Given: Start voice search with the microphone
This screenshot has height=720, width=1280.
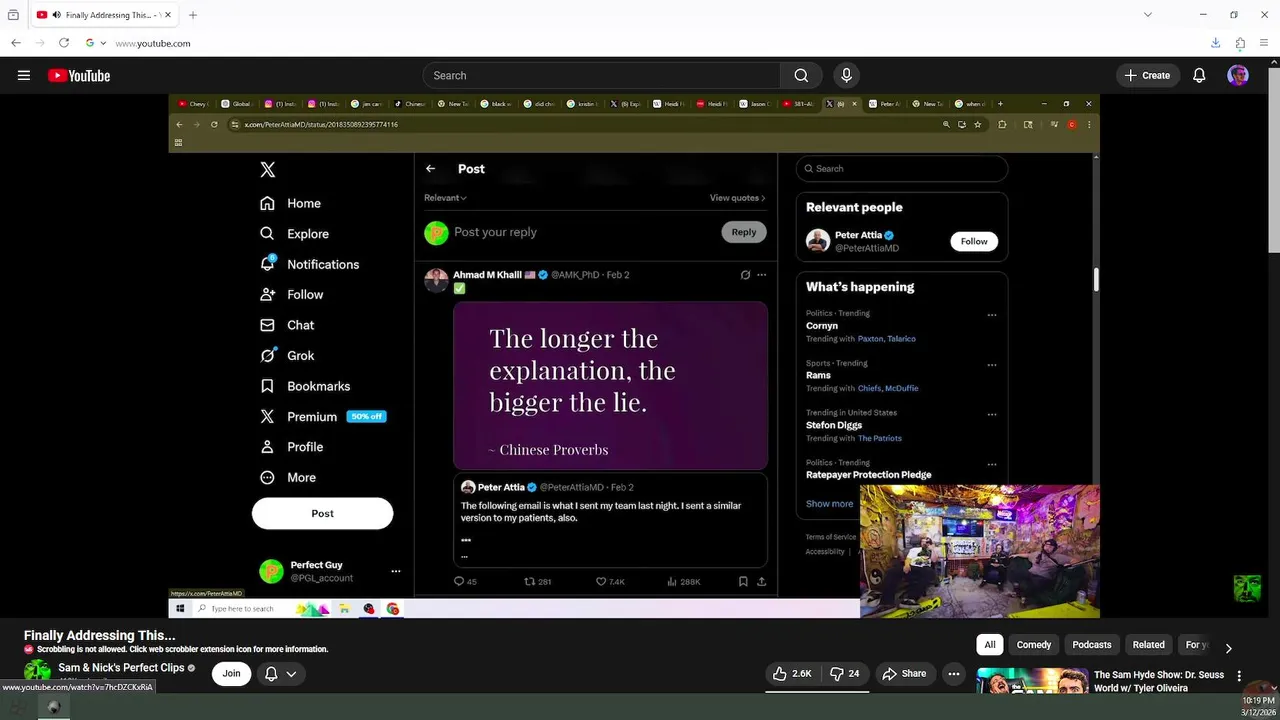Looking at the screenshot, I should (x=846, y=76).
